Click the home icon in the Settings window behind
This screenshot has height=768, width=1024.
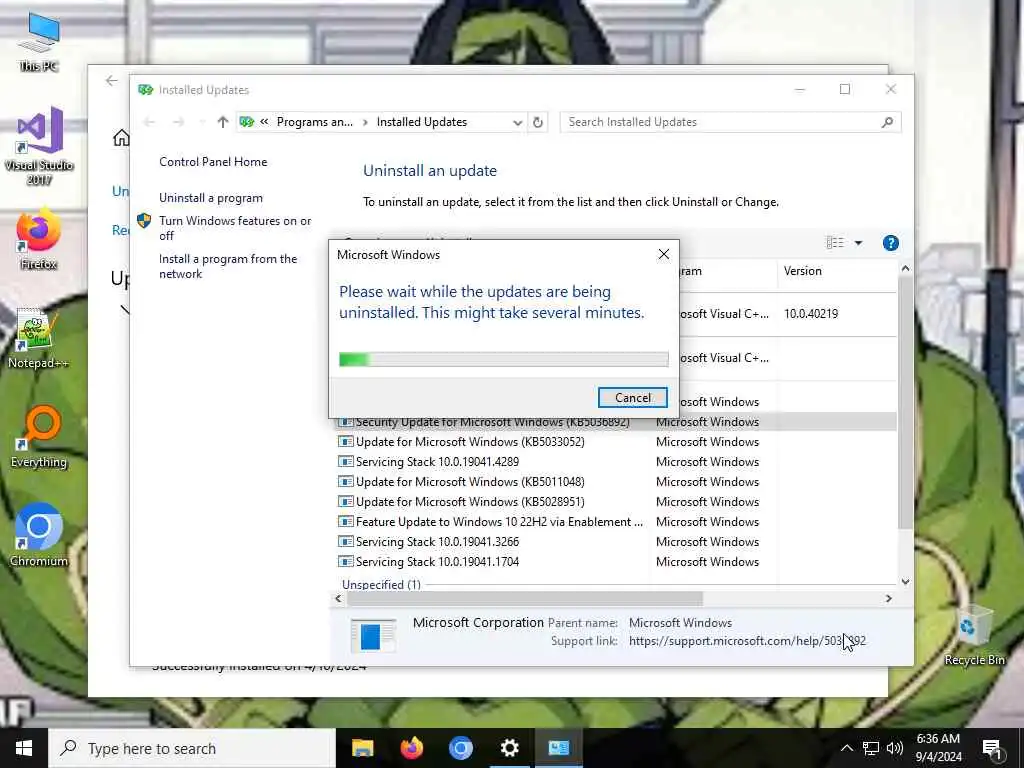coord(121,138)
